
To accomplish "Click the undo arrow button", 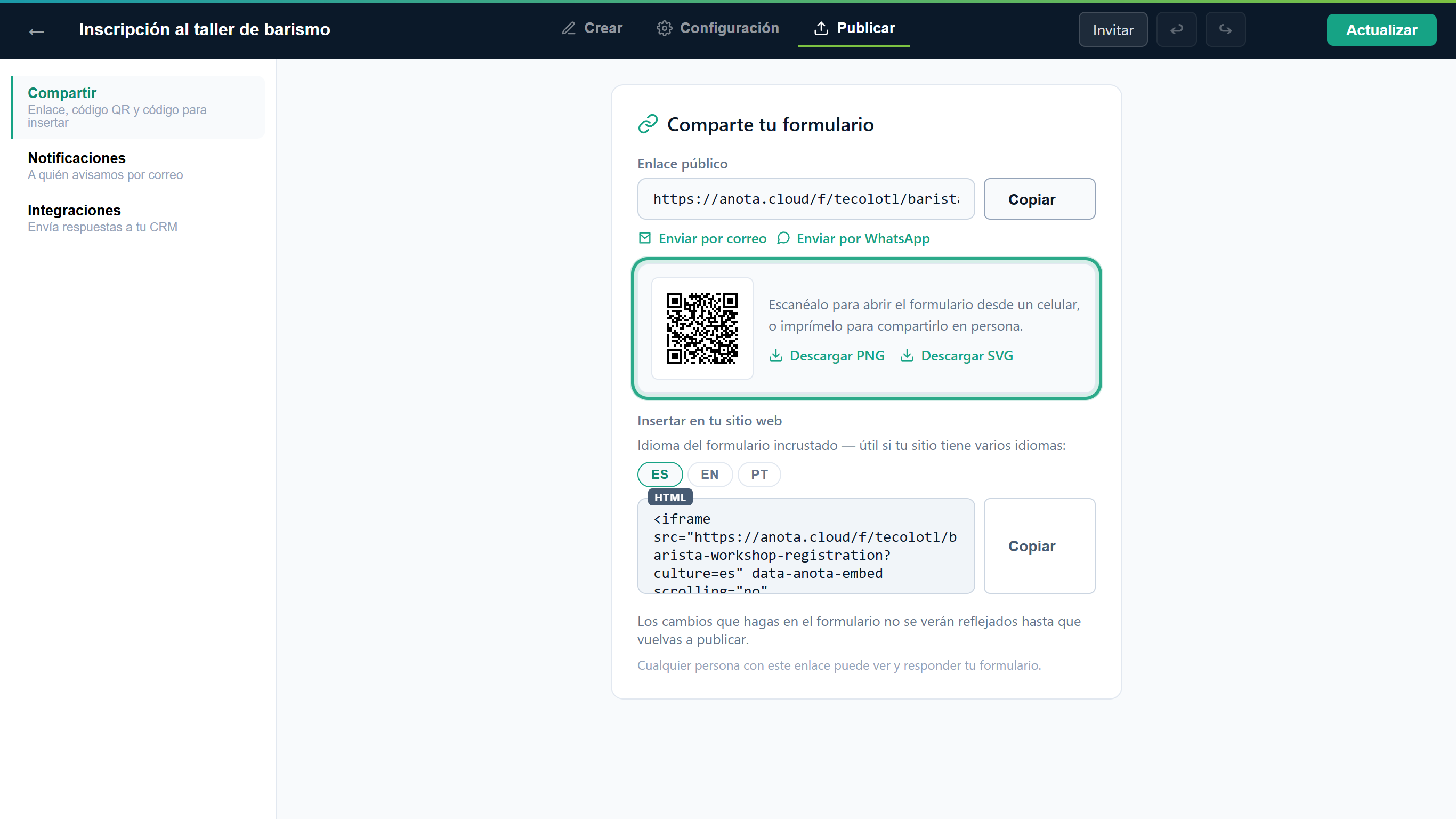I will [1176, 29].
